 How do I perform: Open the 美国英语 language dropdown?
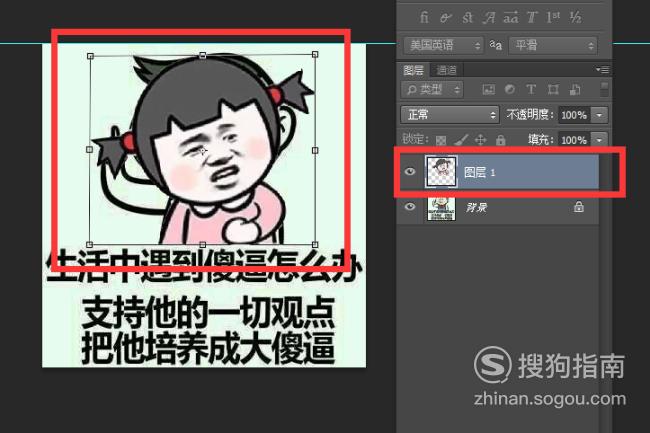click(x=443, y=45)
